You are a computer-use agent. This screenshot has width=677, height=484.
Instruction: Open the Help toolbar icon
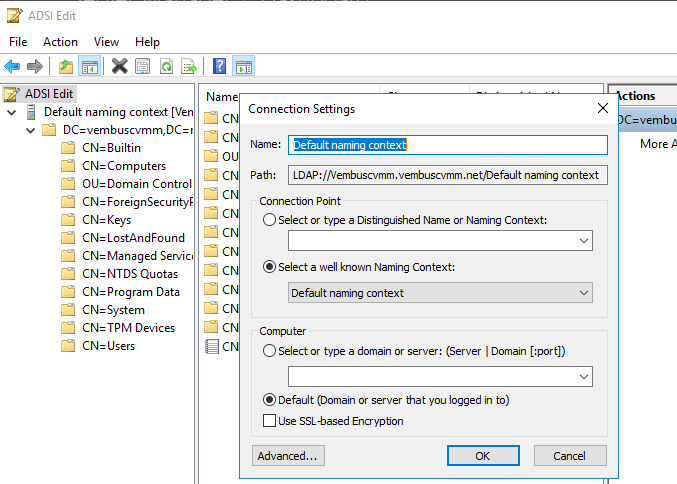click(219, 66)
